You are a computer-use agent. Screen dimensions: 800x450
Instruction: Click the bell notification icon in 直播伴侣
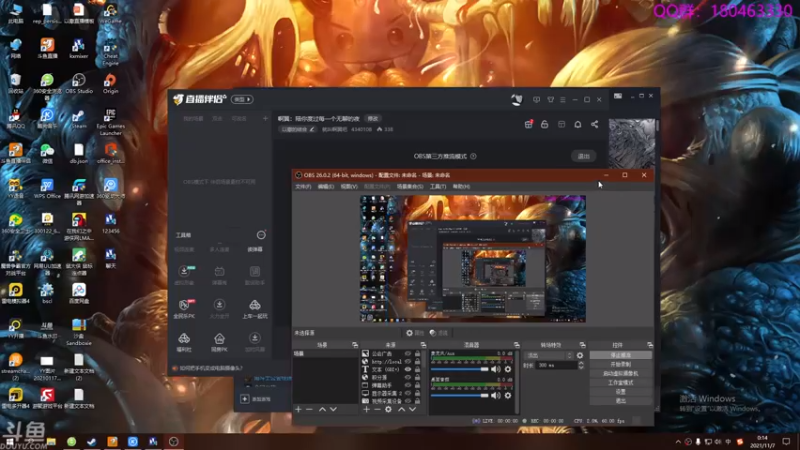pyautogui.click(x=578, y=124)
